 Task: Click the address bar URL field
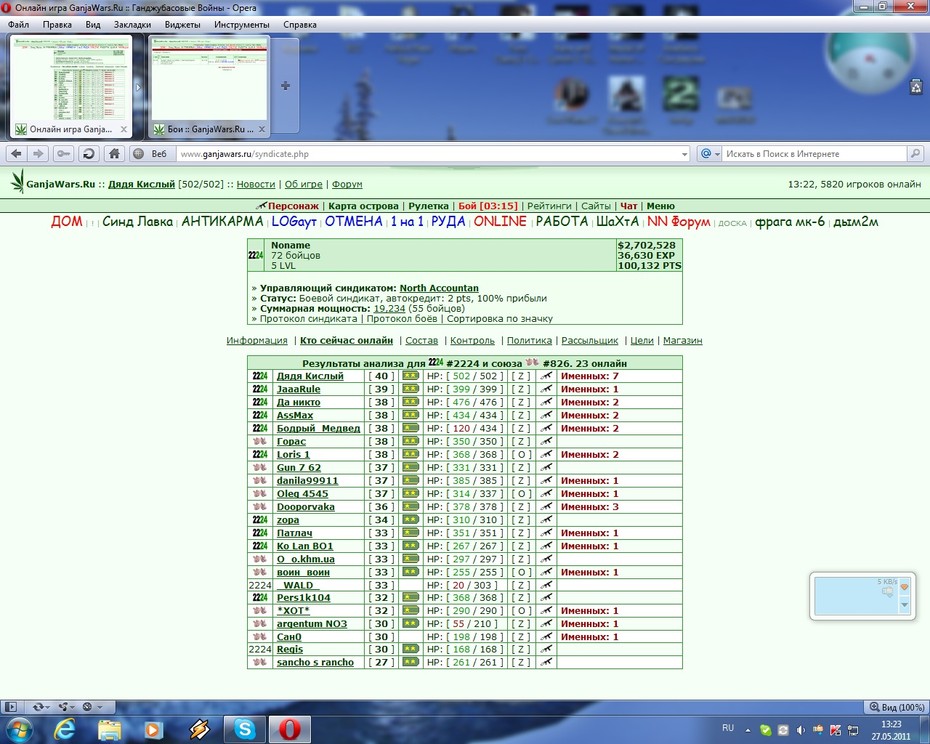427,154
